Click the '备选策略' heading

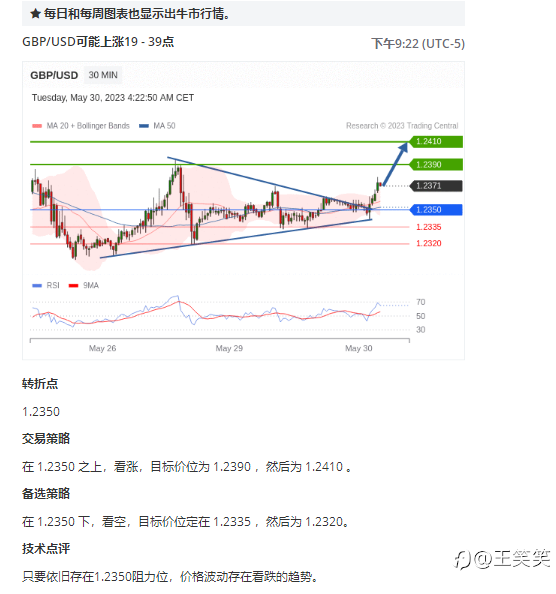(x=46, y=494)
